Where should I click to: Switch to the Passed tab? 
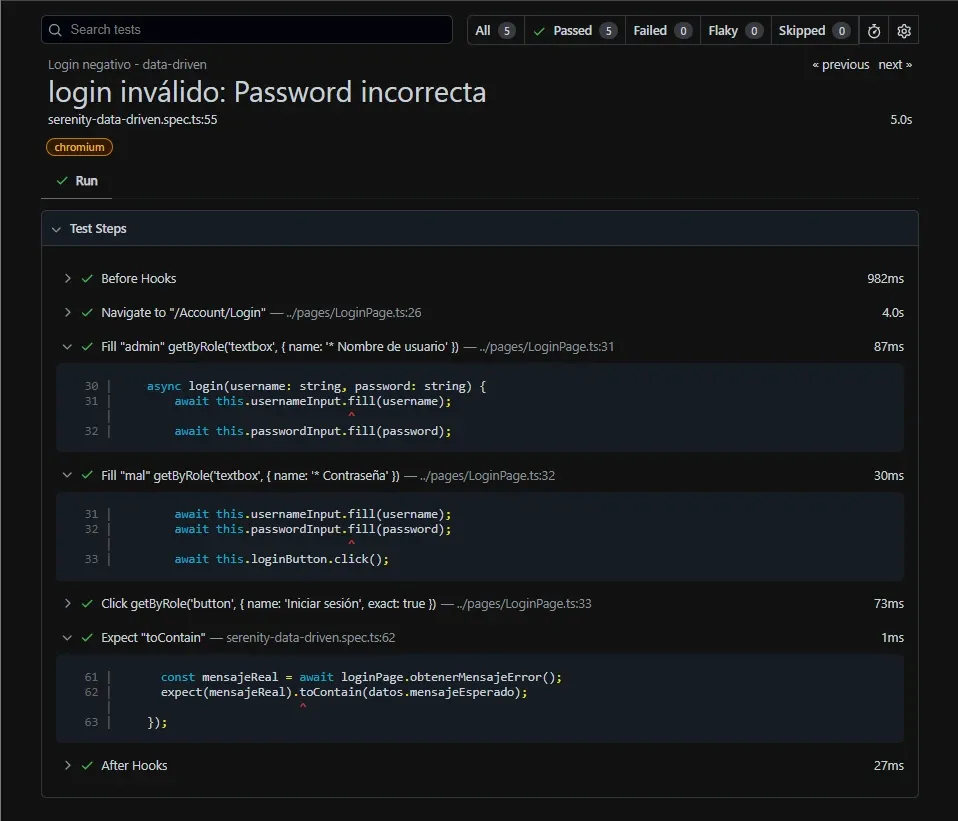575,30
